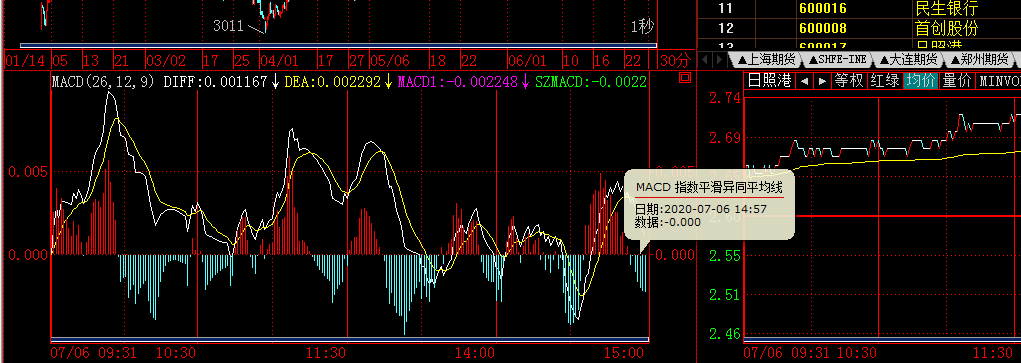Click the 30分 period label
Viewport: 1021px width, 363px height.
click(x=674, y=61)
